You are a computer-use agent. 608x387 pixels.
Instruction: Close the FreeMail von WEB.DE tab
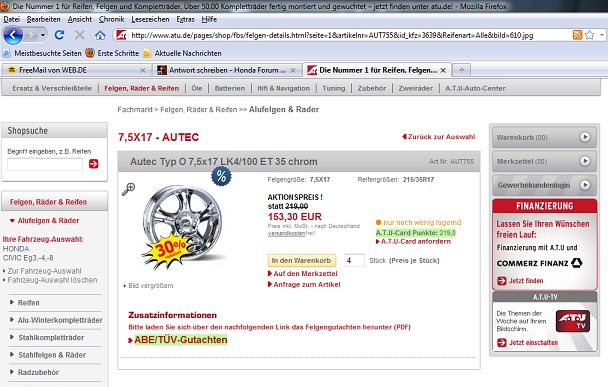[x=143, y=70]
